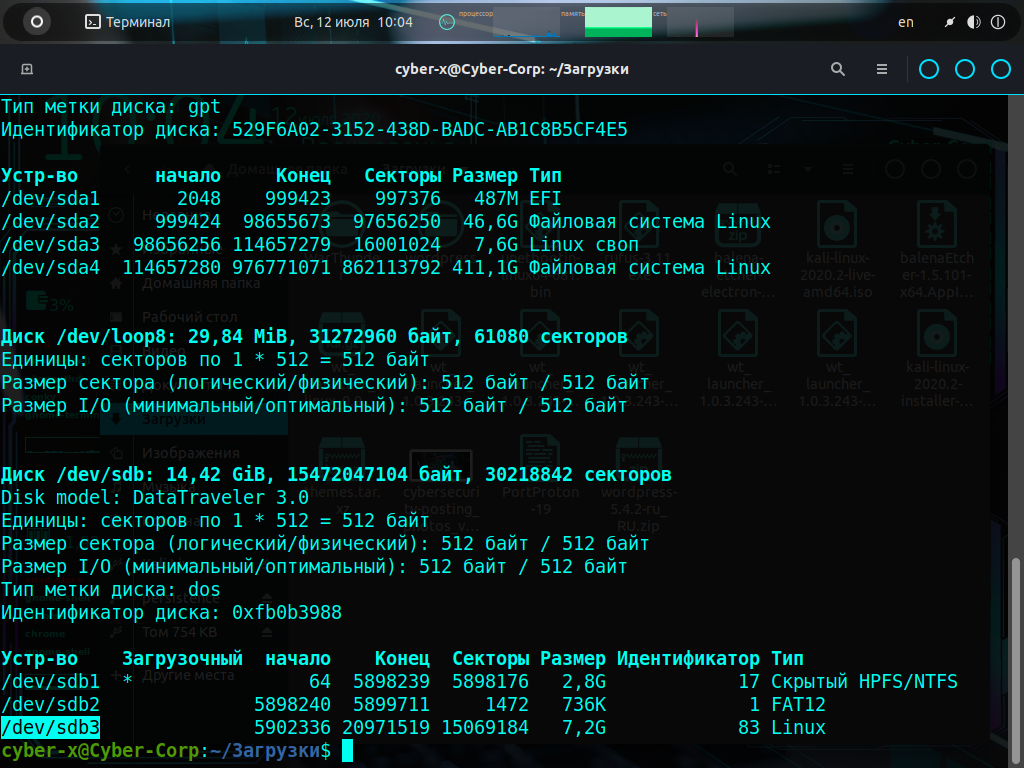Click the volume icon in top bar
Viewport: 1024px width, 768px height.
pos(973,22)
